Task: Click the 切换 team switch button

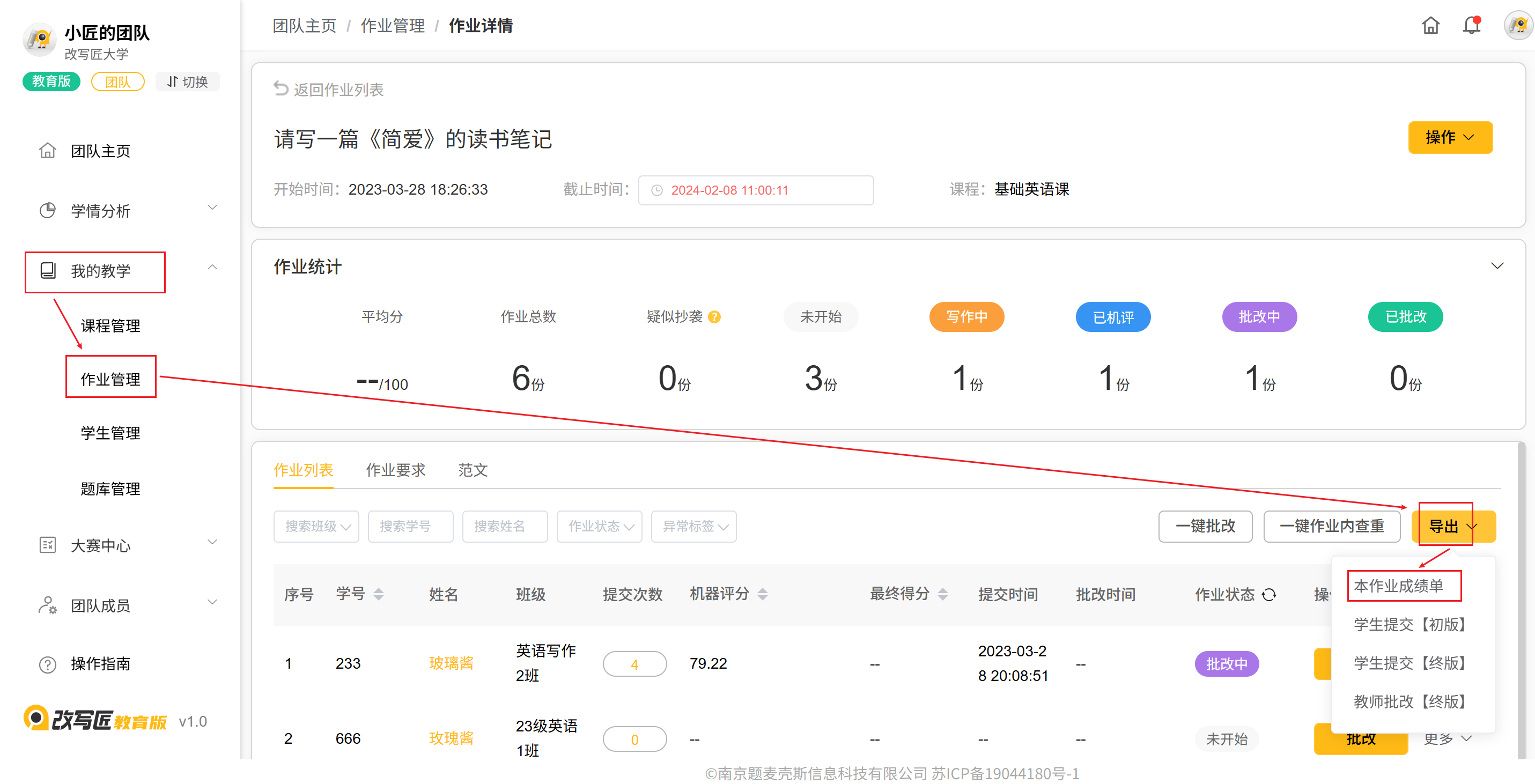Action: click(x=187, y=82)
